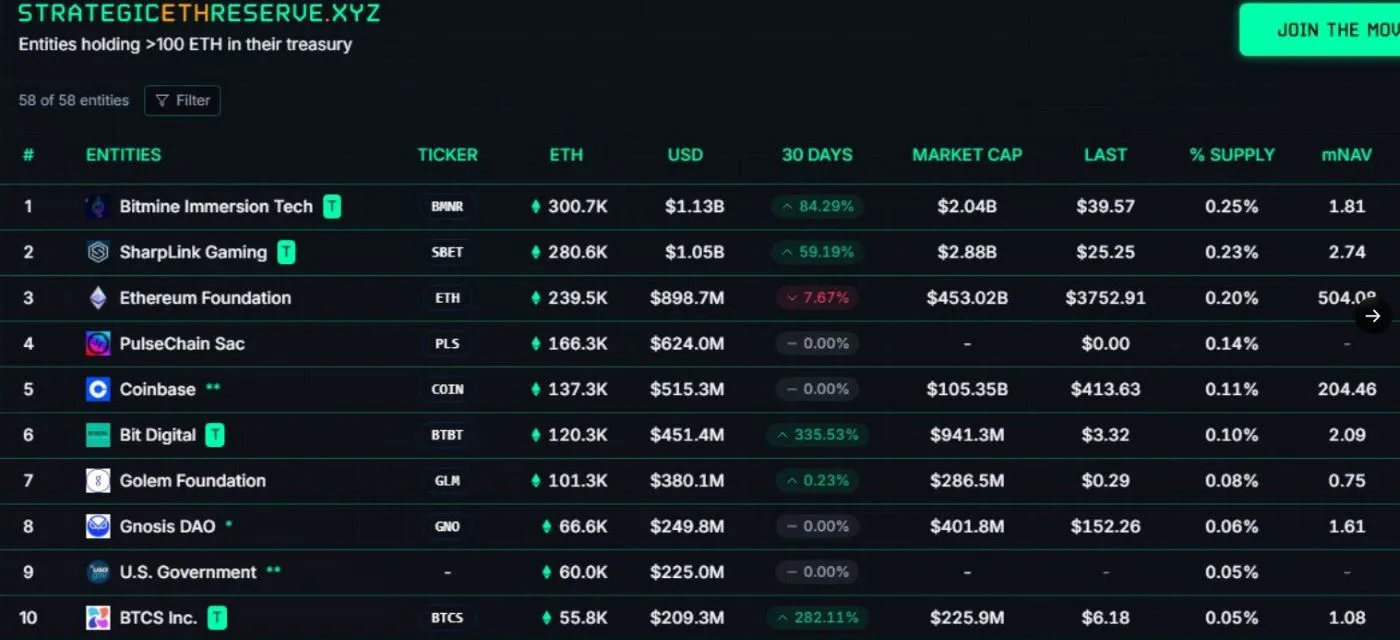Image resolution: width=1400 pixels, height=640 pixels.
Task: Click the Golem Foundation logo
Action: pyautogui.click(x=97, y=480)
